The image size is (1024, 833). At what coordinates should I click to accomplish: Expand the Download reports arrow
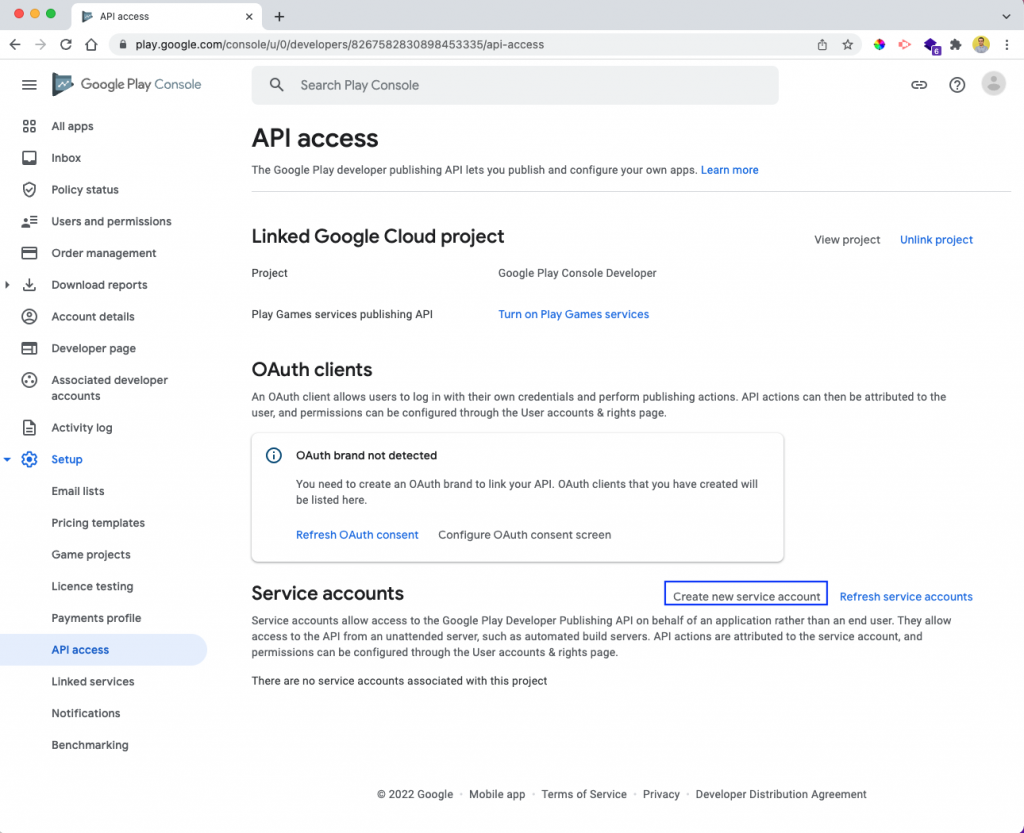pos(7,285)
